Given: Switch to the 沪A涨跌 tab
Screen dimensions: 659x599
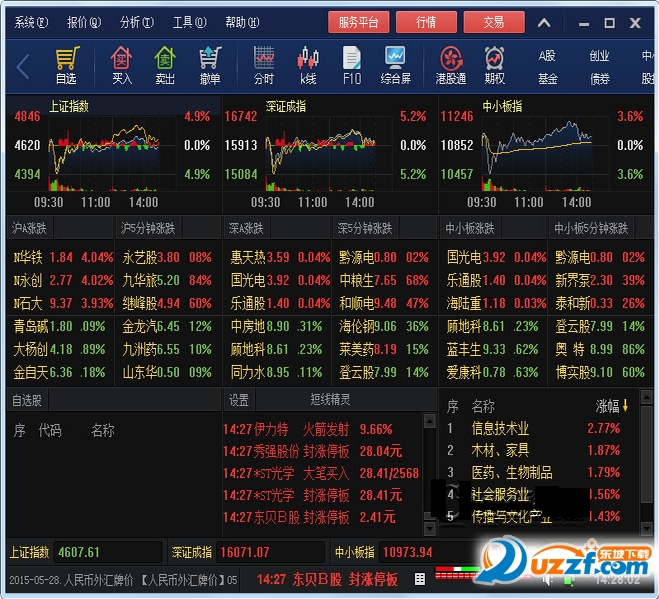Looking at the screenshot, I should (x=29, y=228).
